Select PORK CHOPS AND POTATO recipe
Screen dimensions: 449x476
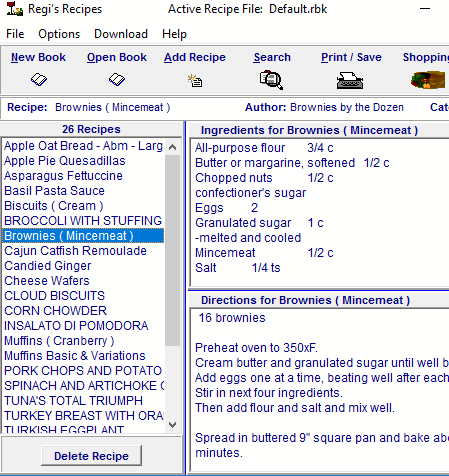[83, 371]
